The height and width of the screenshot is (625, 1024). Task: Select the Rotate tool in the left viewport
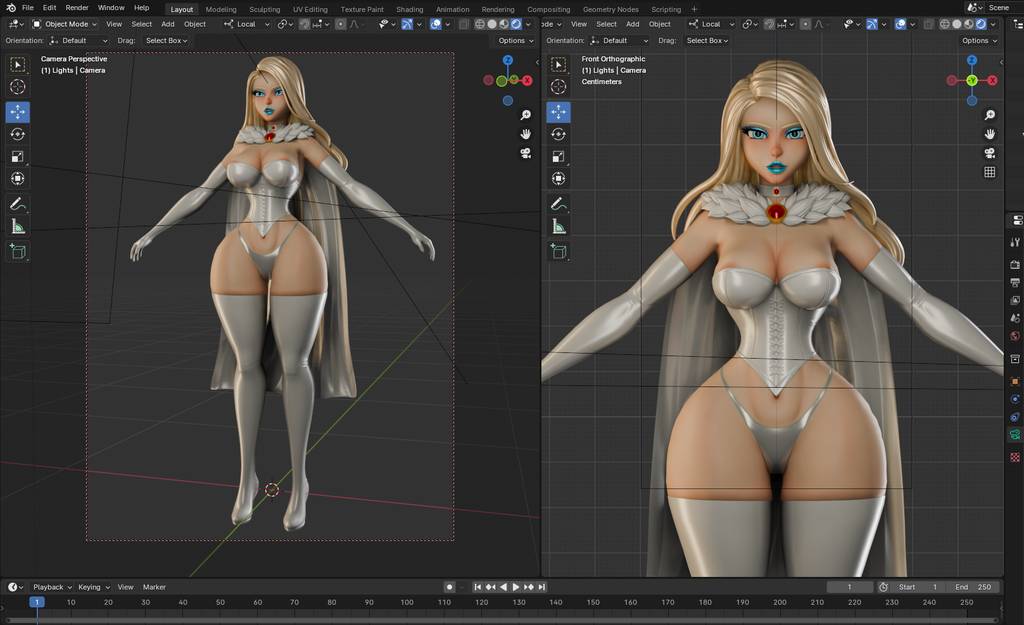pyautogui.click(x=18, y=134)
